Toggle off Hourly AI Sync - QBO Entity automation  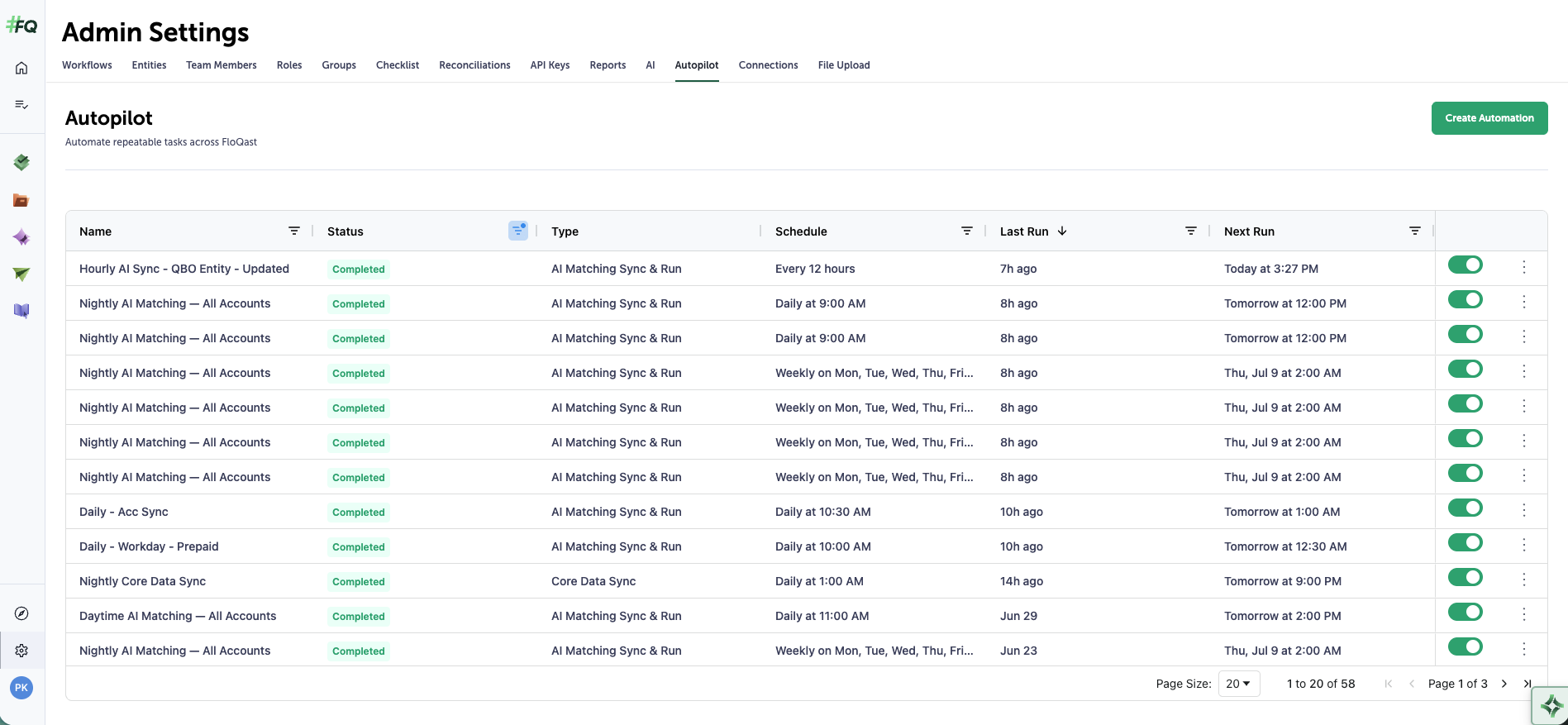(1465, 265)
